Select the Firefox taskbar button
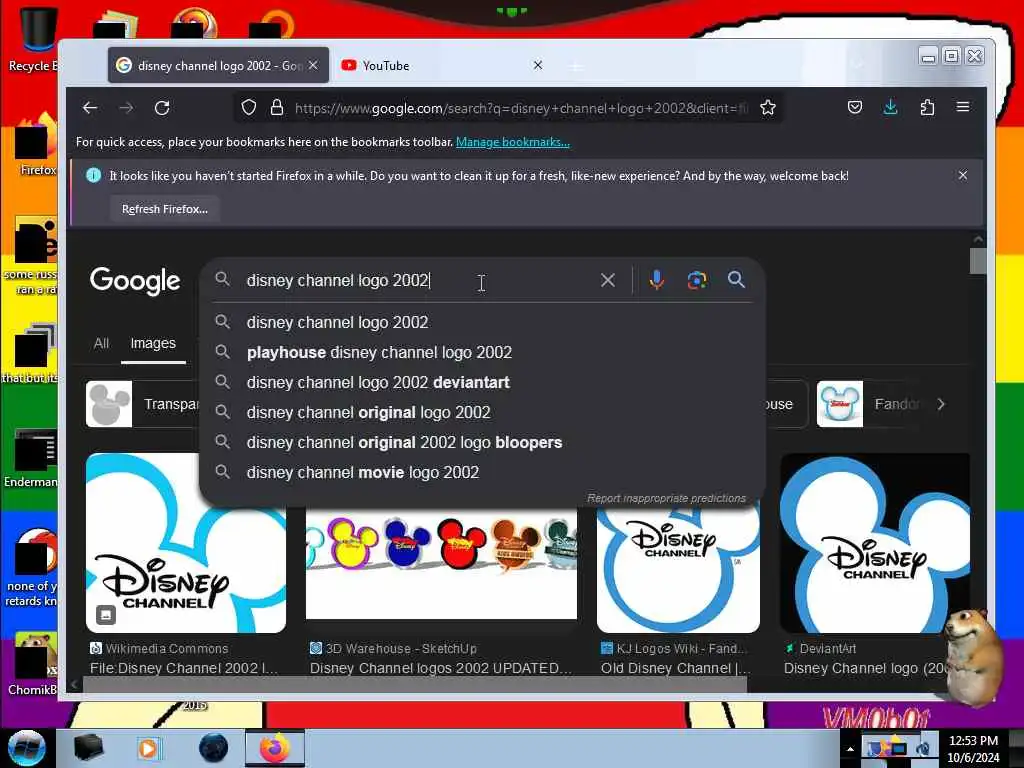Viewport: 1024px width, 768px height. pos(275,748)
